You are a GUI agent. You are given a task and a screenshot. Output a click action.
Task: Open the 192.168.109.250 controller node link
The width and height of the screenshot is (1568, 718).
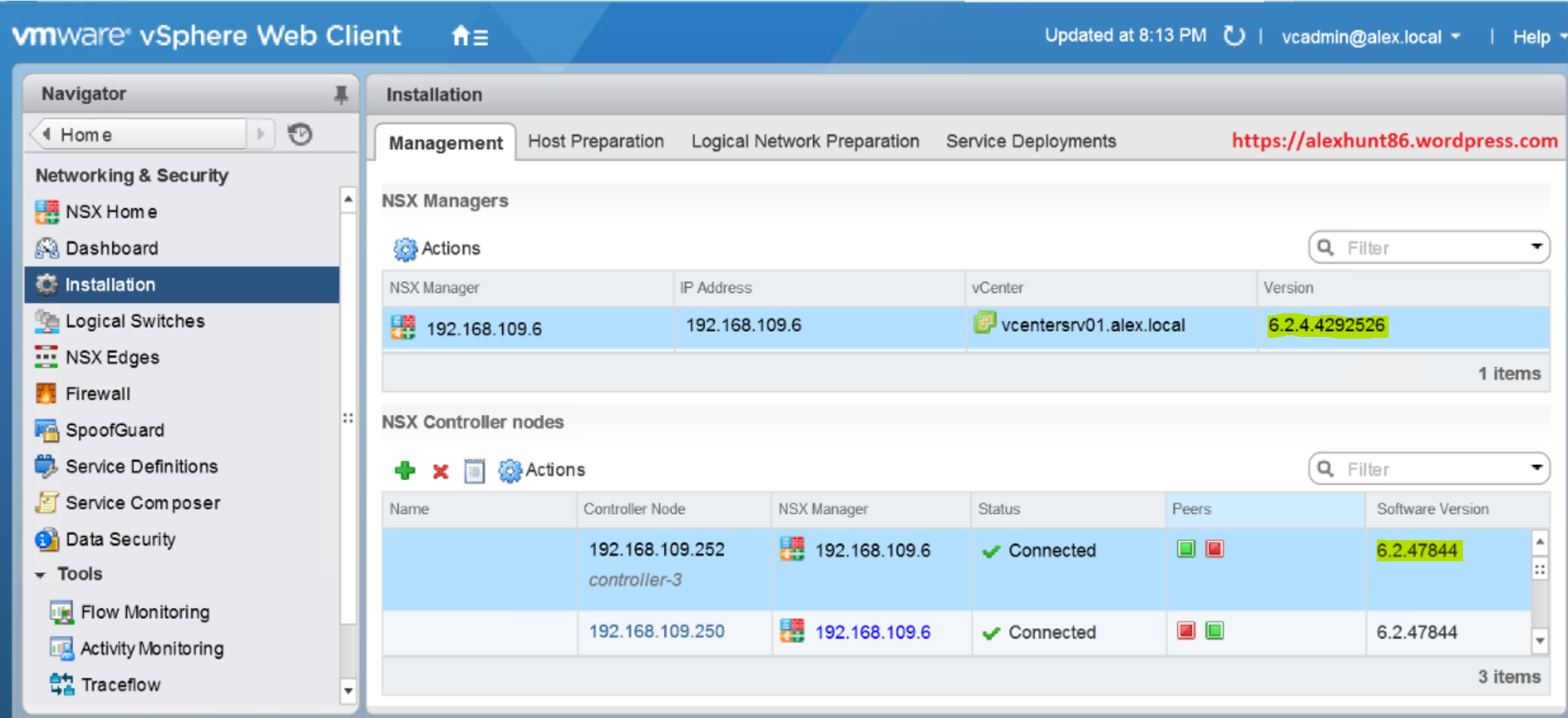point(657,631)
